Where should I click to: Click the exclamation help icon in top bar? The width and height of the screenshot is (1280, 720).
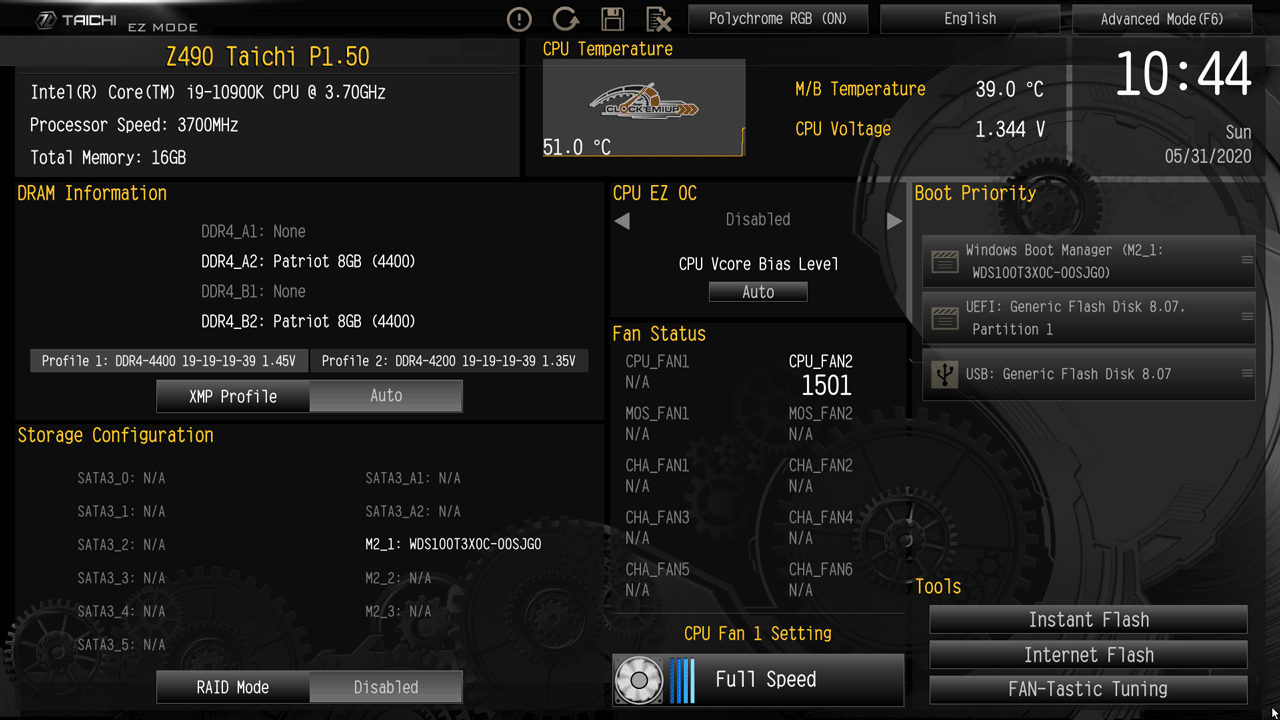(519, 19)
